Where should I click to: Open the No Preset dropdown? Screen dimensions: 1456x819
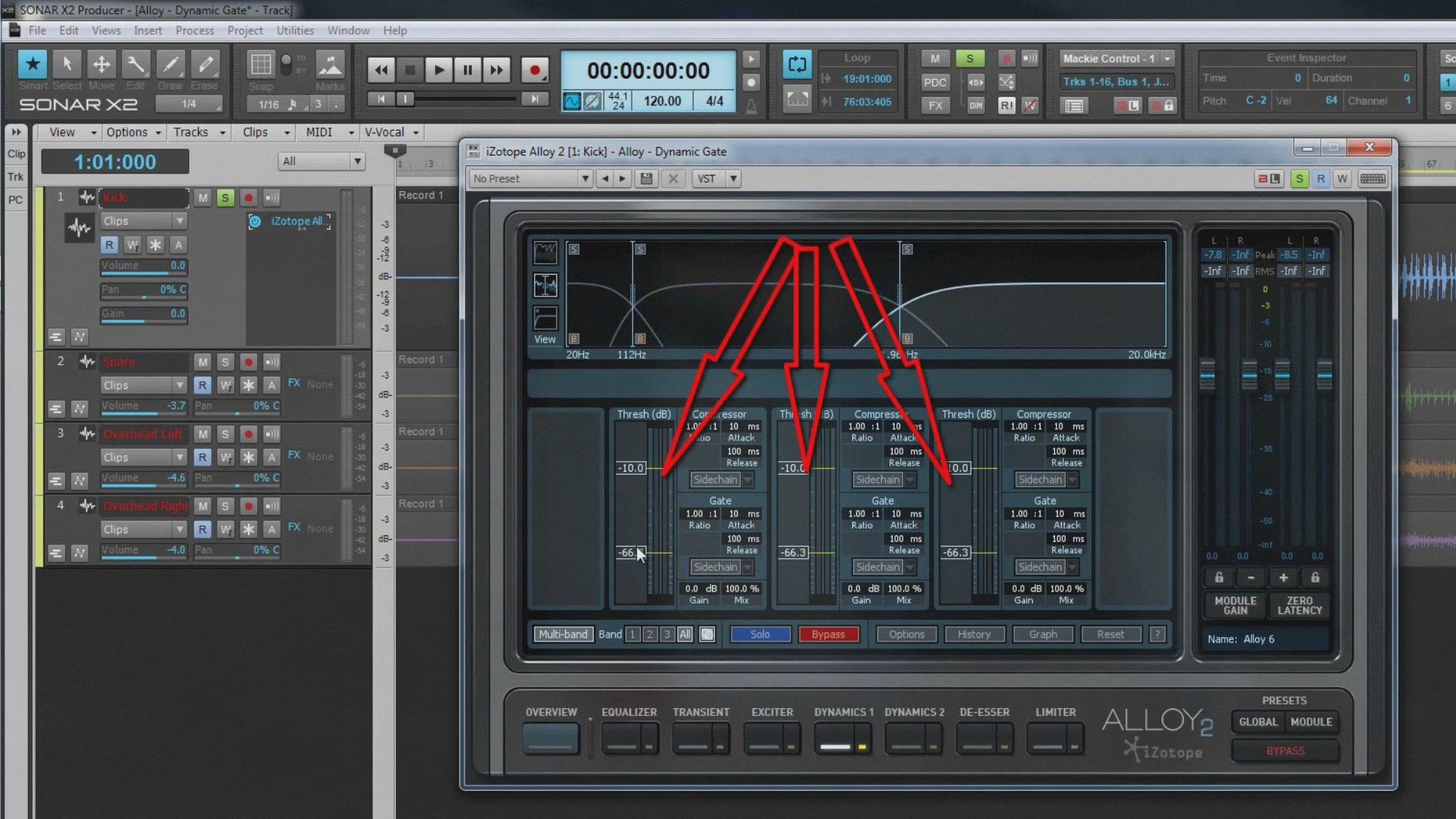[531, 179]
